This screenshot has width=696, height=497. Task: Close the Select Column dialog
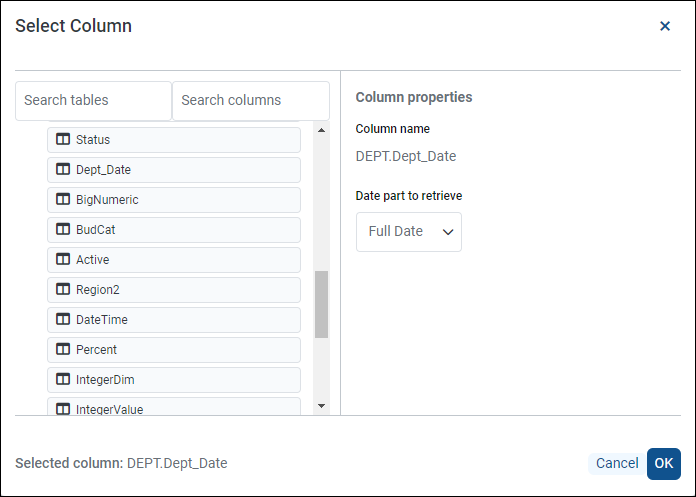tap(665, 26)
